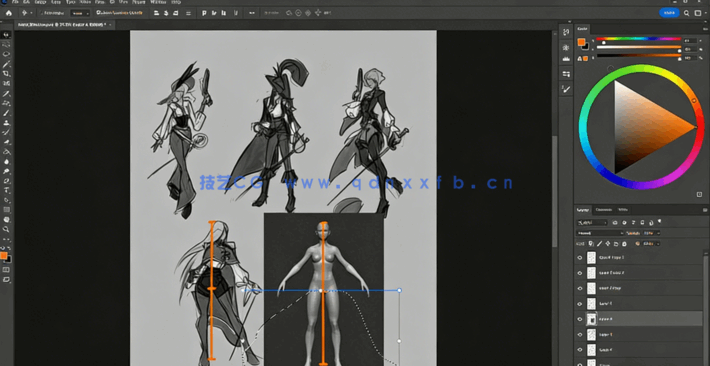
Task: Click the layer Opacity value field
Action: coord(649,233)
